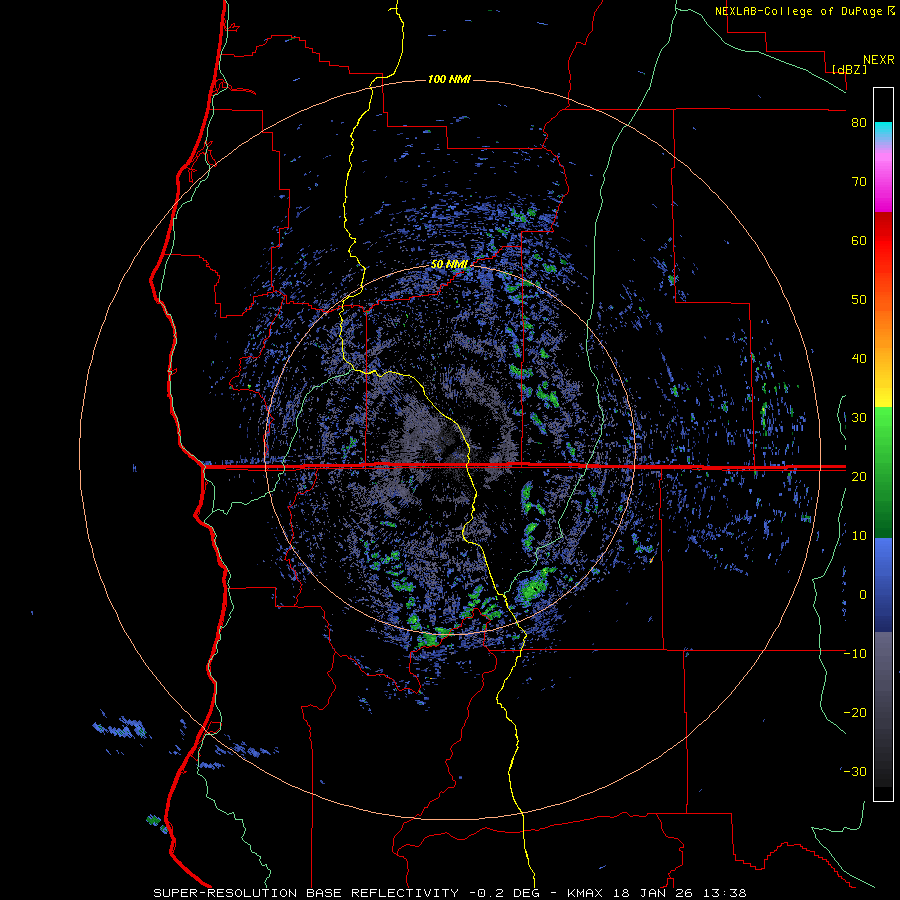
Task: Click the 50 value on the dBZ scale
Action: 859,300
